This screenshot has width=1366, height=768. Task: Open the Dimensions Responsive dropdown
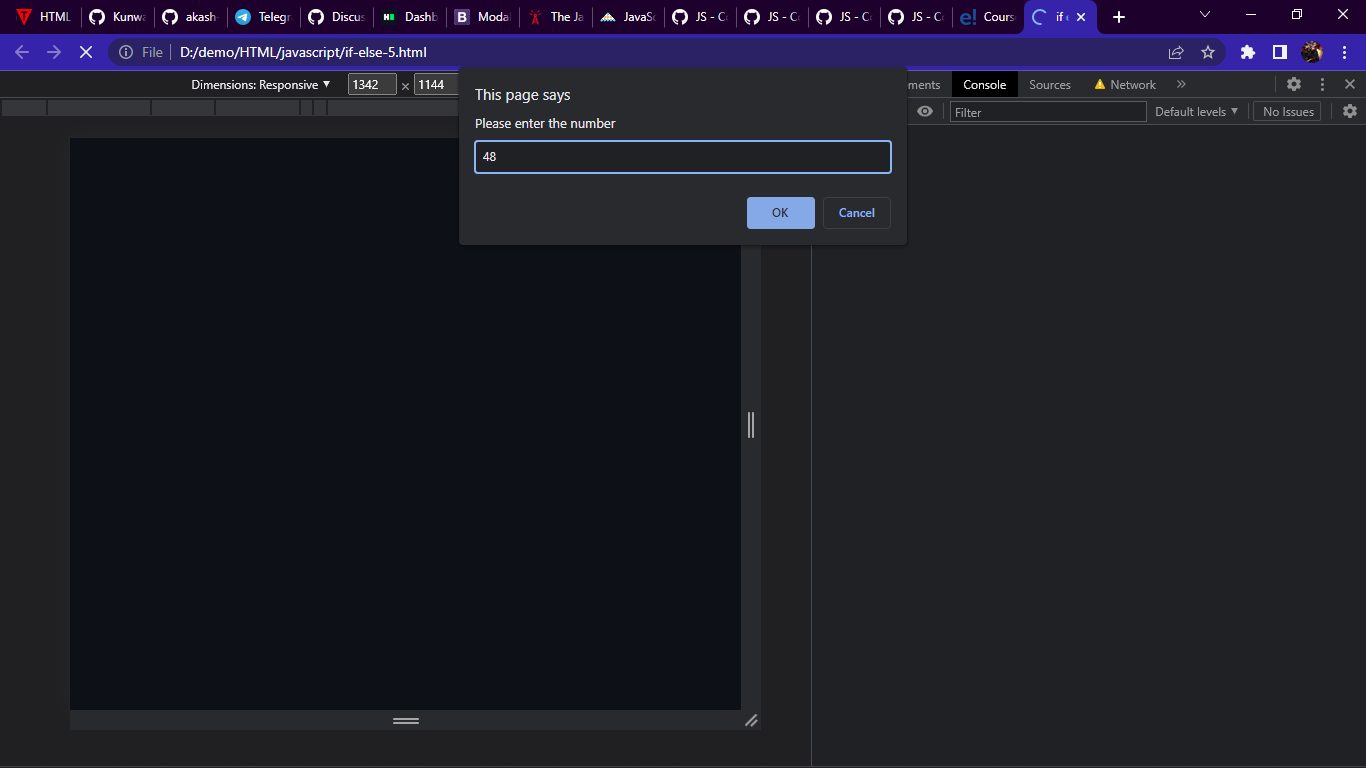tap(262, 84)
